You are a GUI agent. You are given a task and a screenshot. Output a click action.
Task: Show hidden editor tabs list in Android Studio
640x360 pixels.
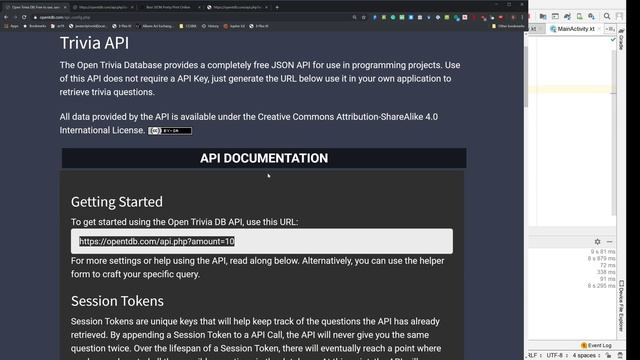click(610, 29)
